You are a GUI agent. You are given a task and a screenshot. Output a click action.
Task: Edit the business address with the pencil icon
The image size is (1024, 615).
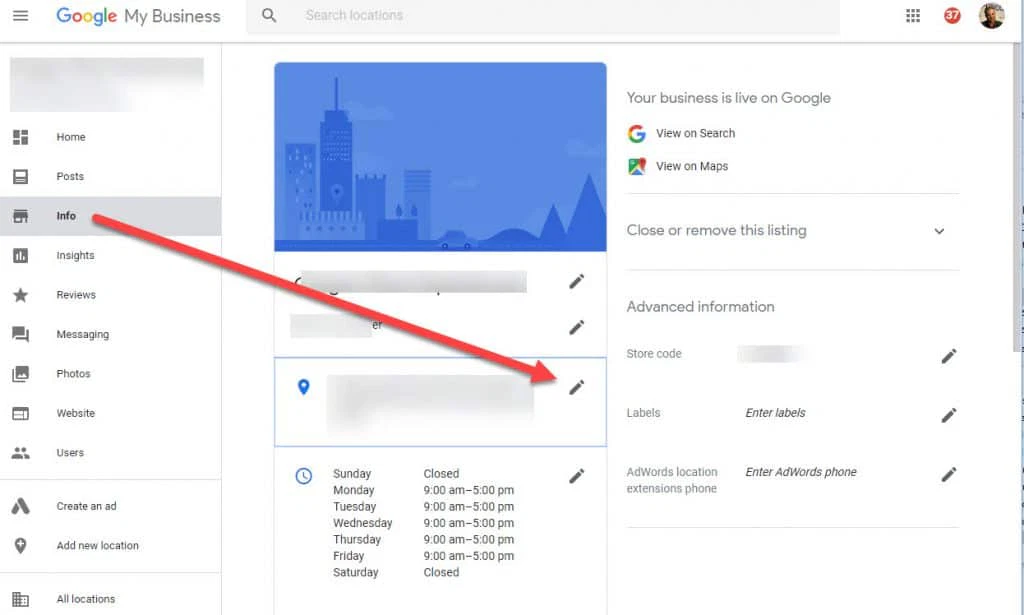tap(577, 387)
